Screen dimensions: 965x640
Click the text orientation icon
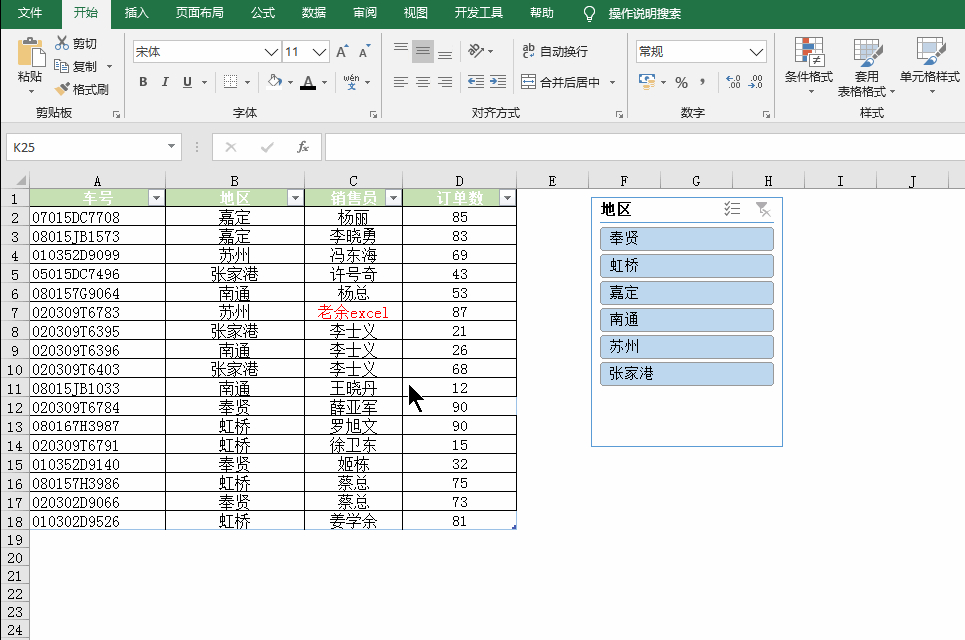(476, 50)
